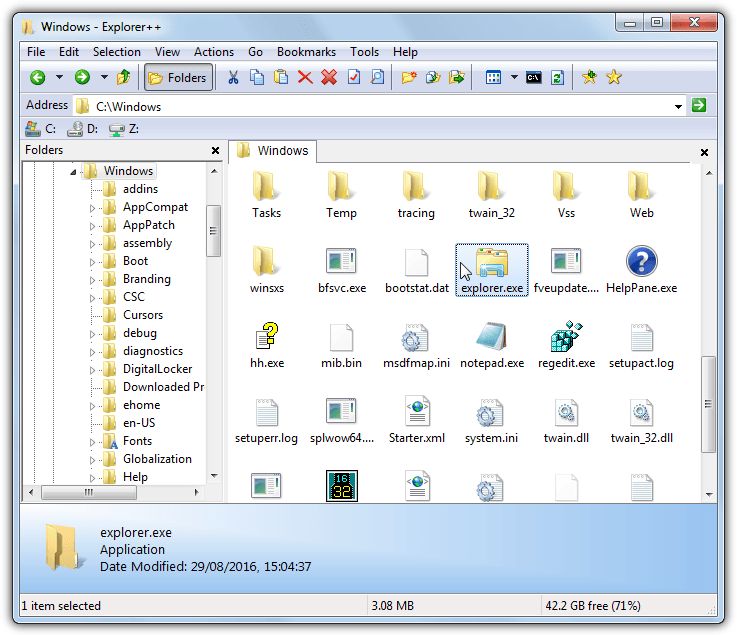Close the Folders pane with its X
Viewport: 737px width, 635px height.
point(215,150)
